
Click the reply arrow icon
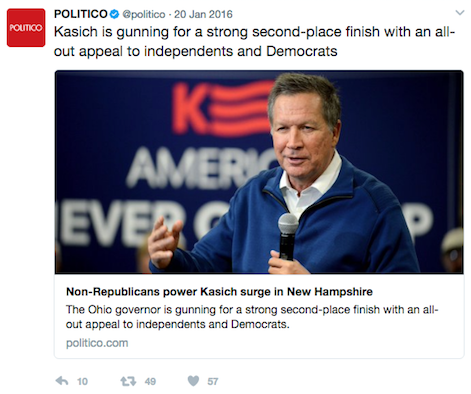coord(62,381)
